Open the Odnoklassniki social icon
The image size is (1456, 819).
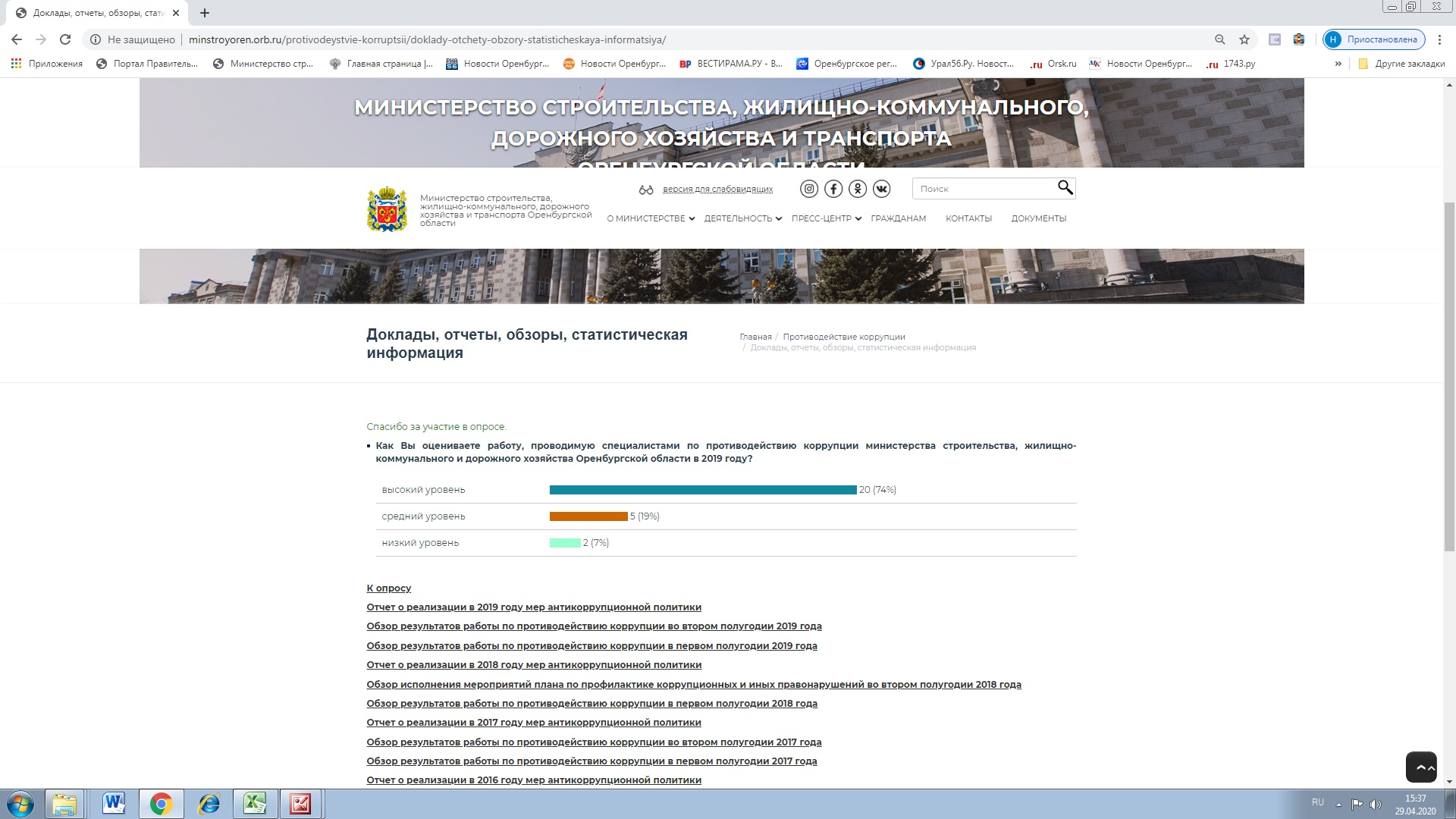click(858, 189)
